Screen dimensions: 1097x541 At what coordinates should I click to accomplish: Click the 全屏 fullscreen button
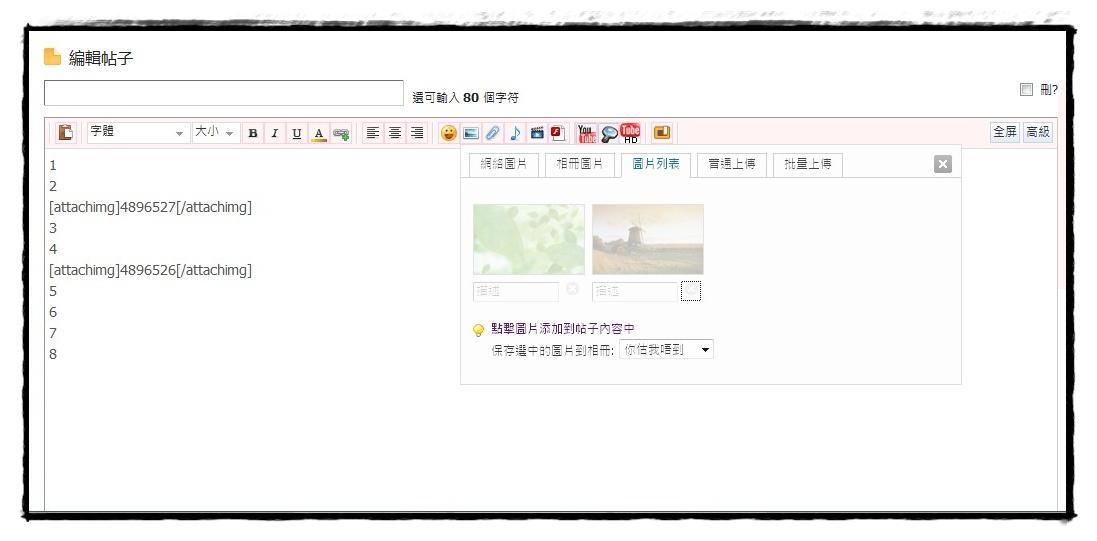[1004, 132]
